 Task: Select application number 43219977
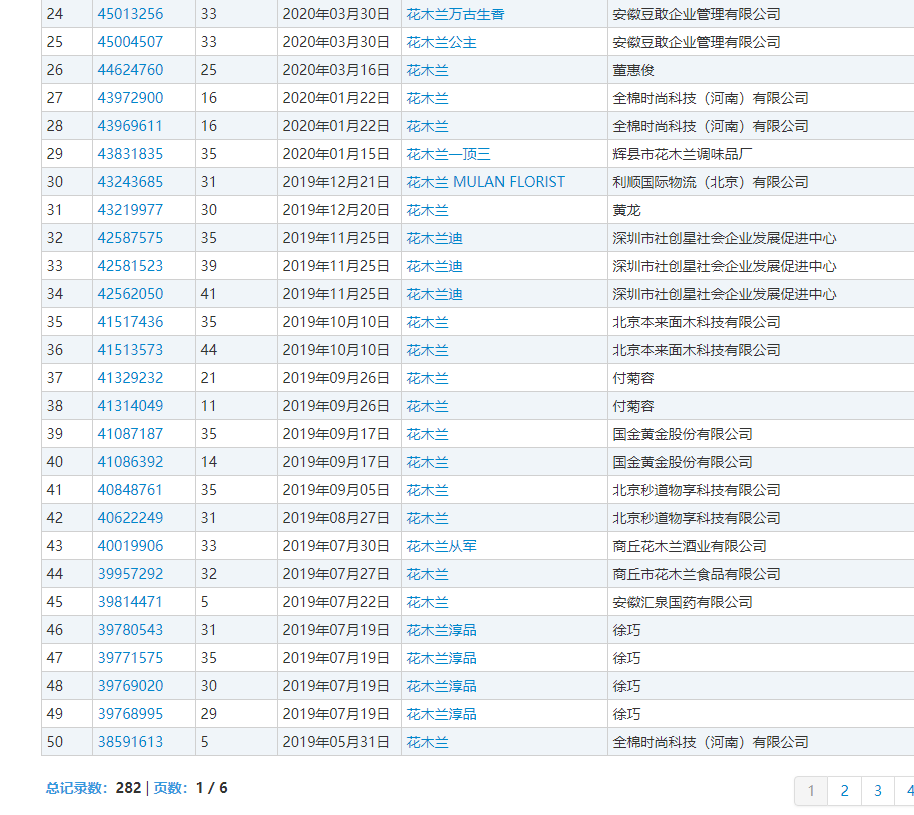pyautogui.click(x=130, y=210)
